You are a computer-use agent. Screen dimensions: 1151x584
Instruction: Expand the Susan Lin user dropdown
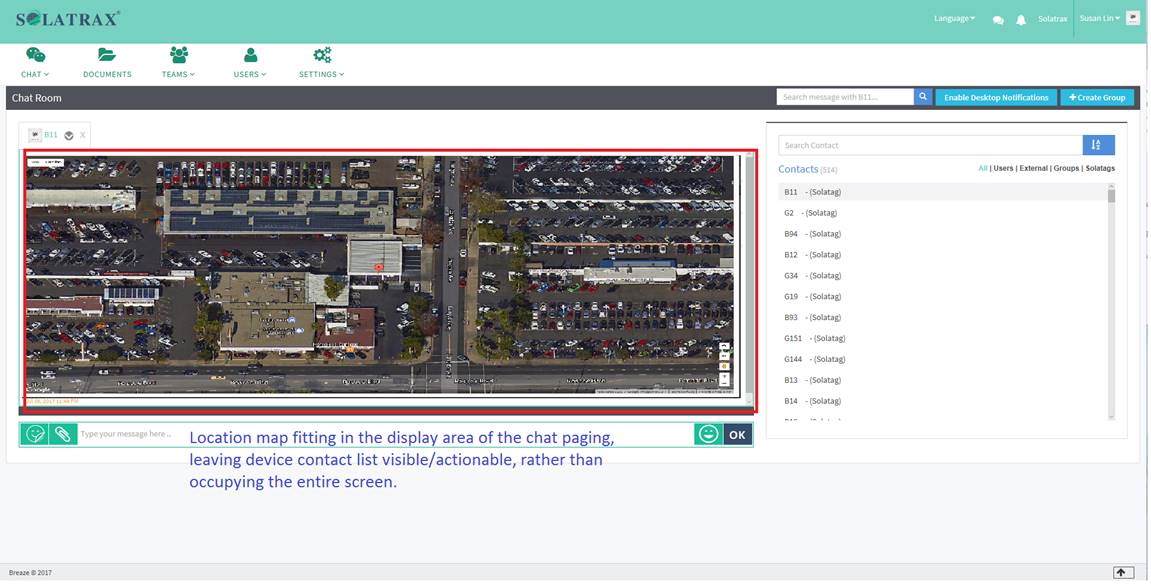coord(1100,18)
